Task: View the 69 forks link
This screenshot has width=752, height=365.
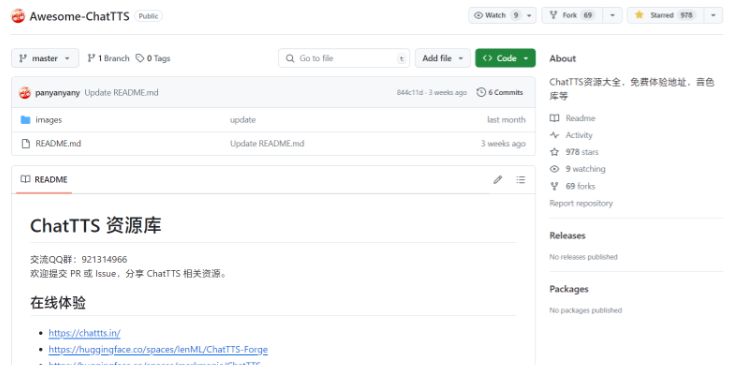Action: pyautogui.click(x=572, y=186)
